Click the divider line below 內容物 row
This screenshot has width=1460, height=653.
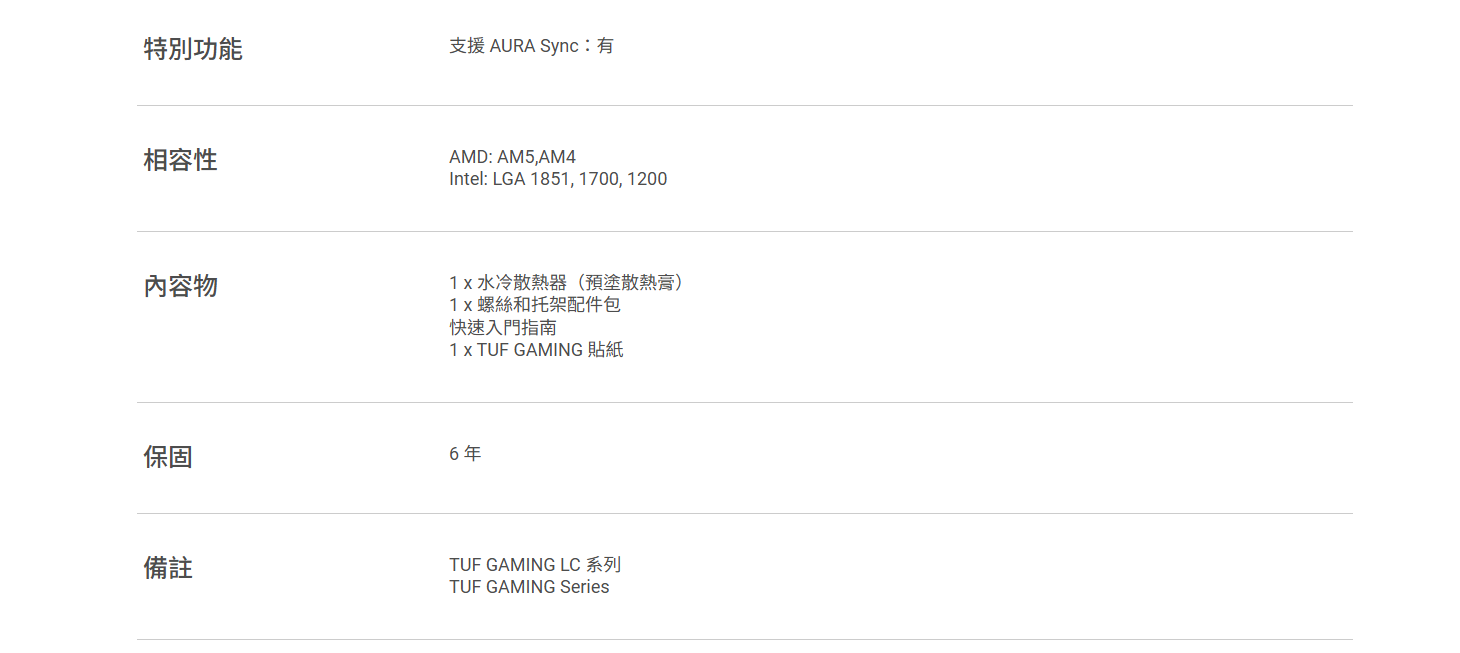(x=744, y=402)
